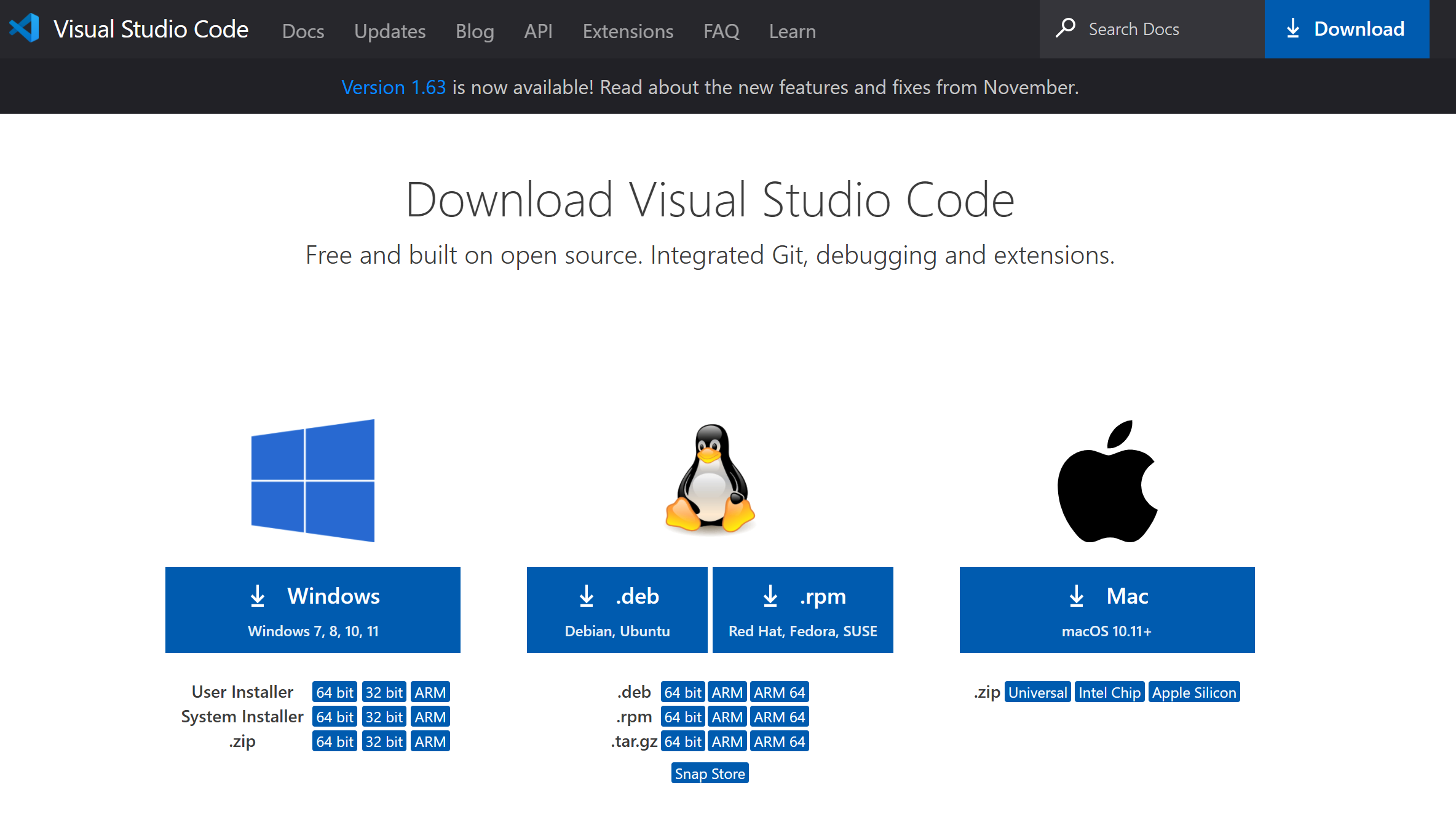Screen dimensions: 1456x825
Task: Click the Visual Studio Code title text
Action: [x=151, y=29]
